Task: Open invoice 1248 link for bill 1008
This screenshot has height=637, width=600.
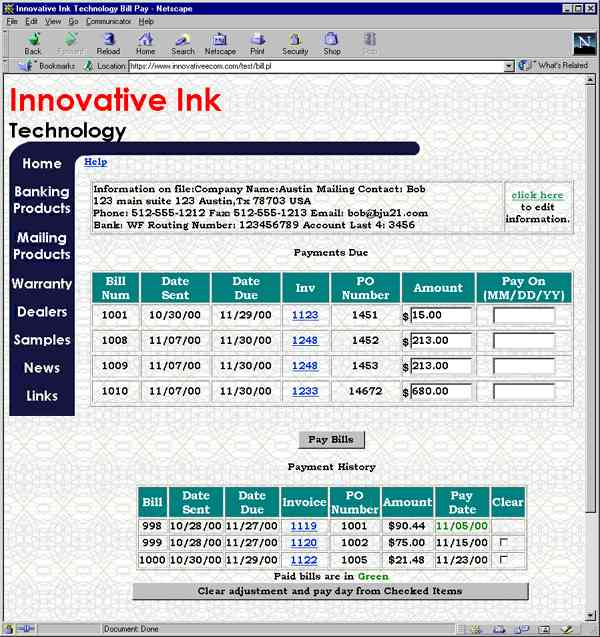Action: (x=305, y=340)
